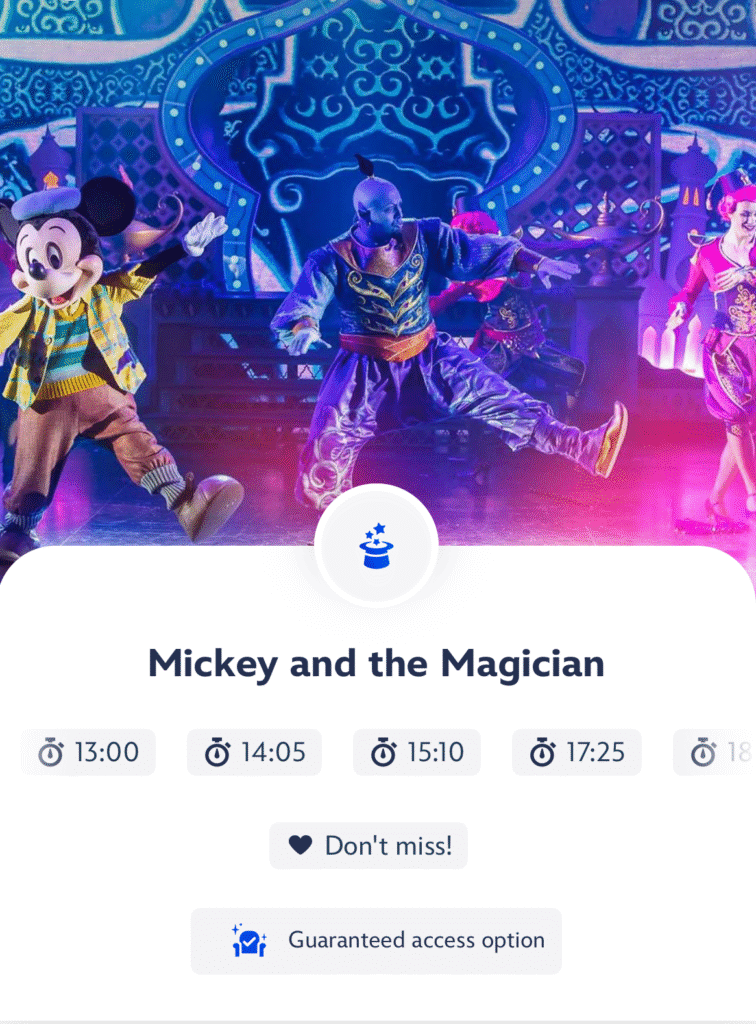Click the partially hidden fifth showtime stopwatch
Screen dimensions: 756x1024
click(x=703, y=752)
